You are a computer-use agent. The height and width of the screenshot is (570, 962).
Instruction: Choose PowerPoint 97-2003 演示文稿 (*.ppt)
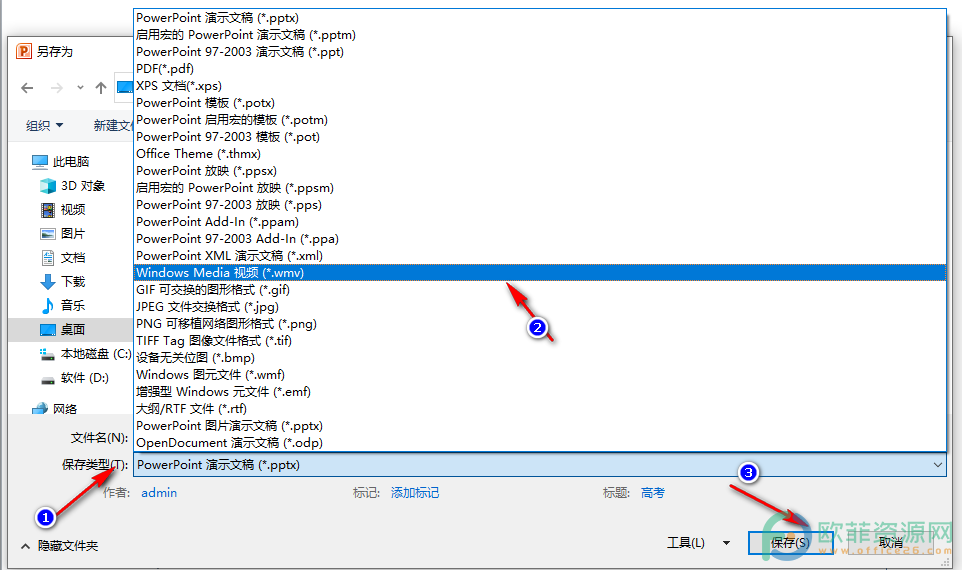(540, 52)
